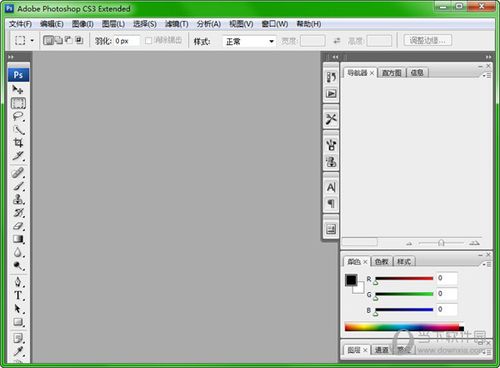
Task: Open the Character panel A icon
Action: (331, 187)
